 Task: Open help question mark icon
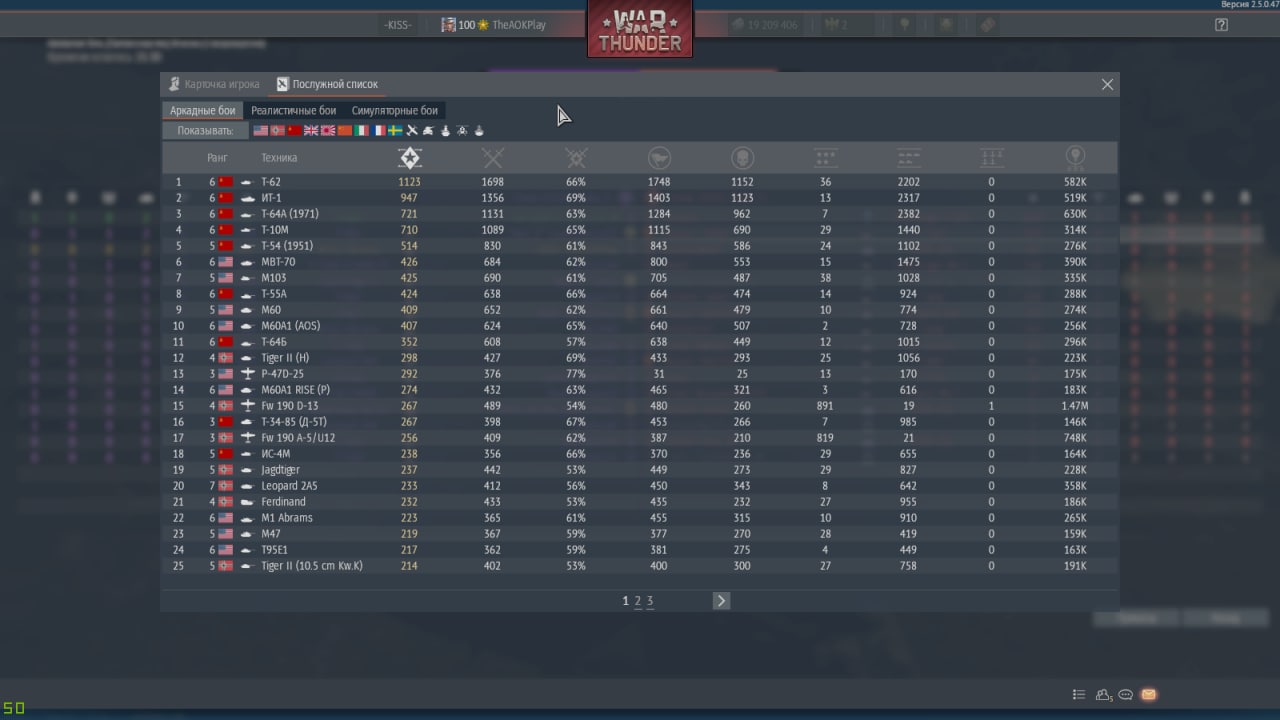point(1221,25)
